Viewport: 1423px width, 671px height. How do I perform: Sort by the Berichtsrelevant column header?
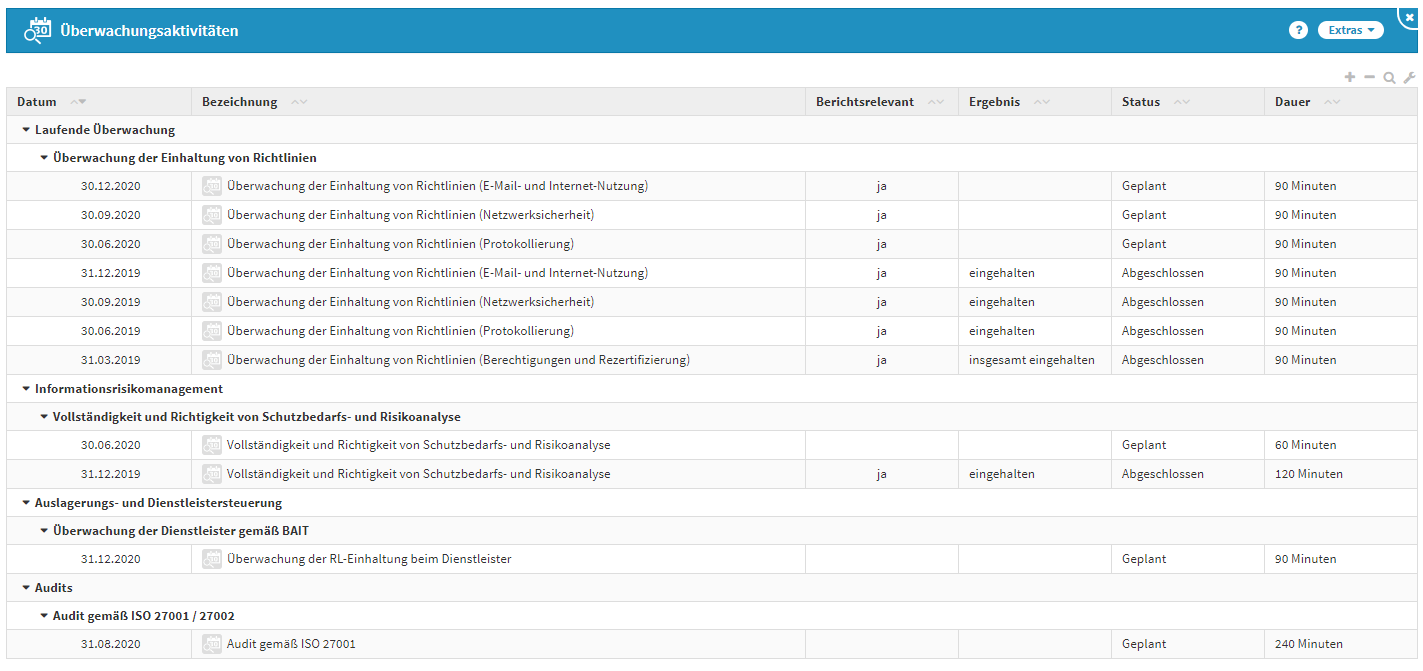coord(865,102)
